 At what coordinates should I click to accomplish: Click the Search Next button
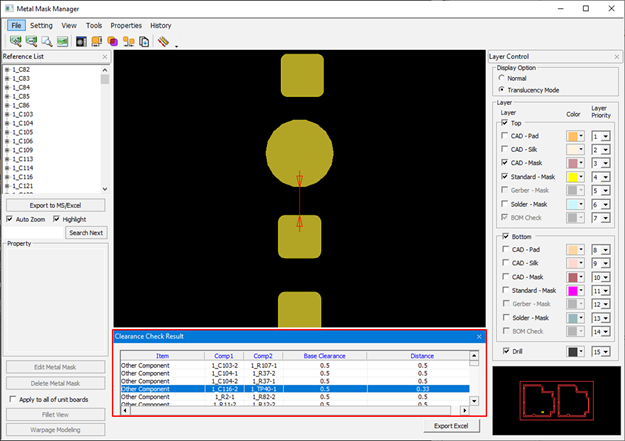coord(86,233)
